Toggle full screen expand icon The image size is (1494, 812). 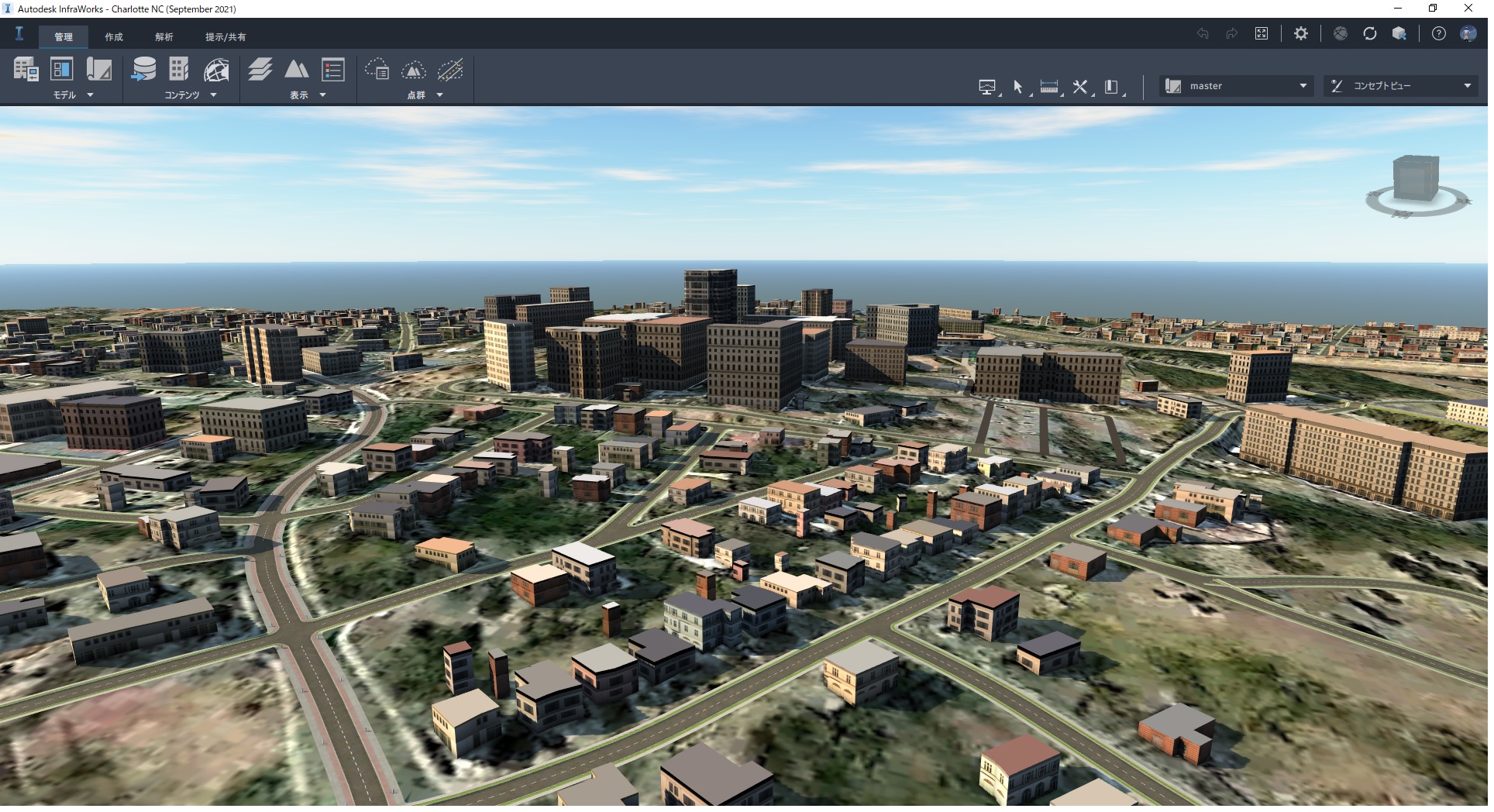[x=1262, y=33]
